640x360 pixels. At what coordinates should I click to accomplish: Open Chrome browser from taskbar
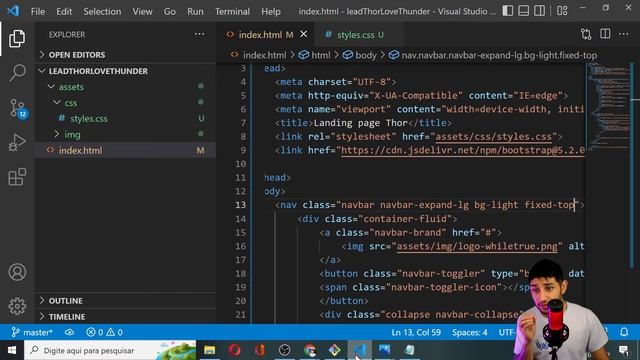tap(310, 350)
